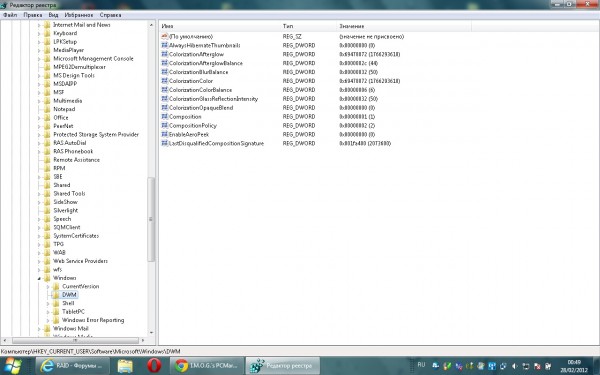
Task: Expand the TabletPC key
Action: [x=48, y=312]
